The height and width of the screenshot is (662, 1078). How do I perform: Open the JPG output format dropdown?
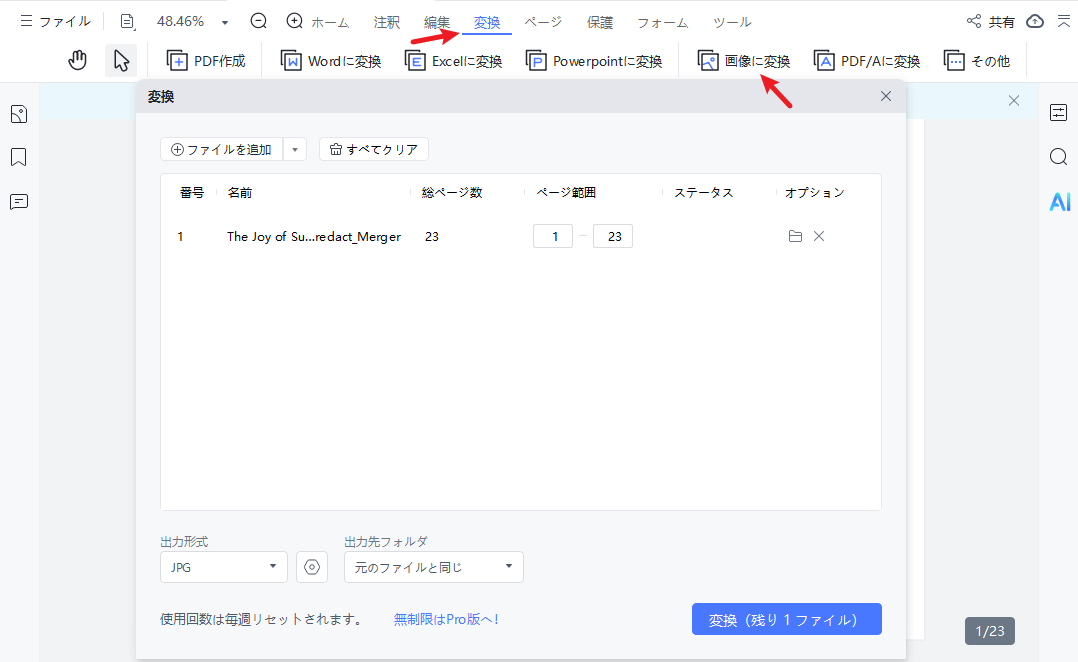223,566
